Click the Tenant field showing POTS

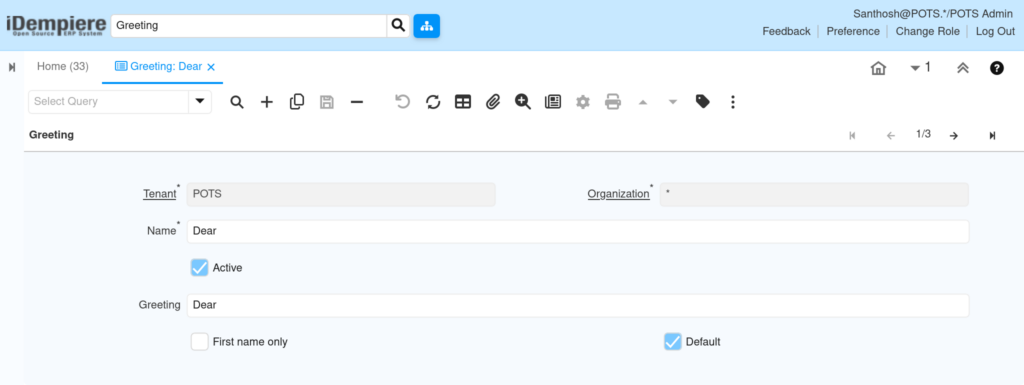click(341, 194)
